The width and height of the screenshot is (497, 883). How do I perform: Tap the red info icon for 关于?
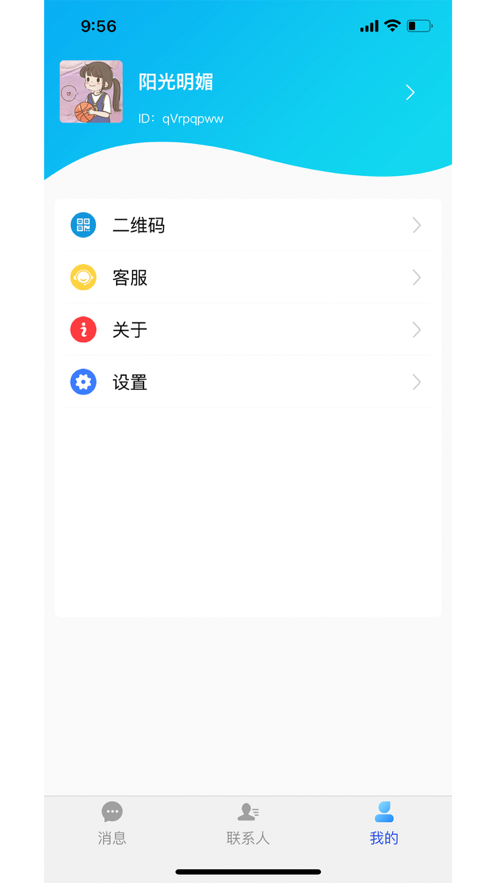(83, 329)
